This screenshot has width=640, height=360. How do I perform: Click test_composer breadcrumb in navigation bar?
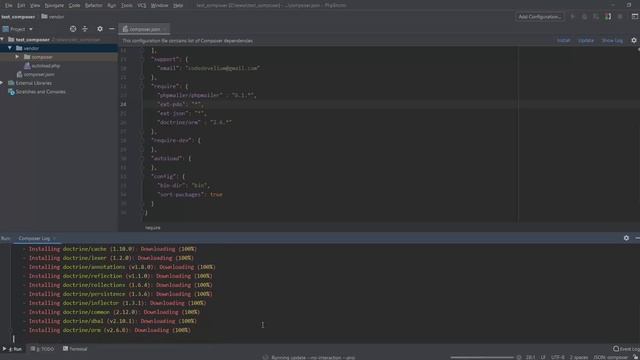pyautogui.click(x=18, y=17)
